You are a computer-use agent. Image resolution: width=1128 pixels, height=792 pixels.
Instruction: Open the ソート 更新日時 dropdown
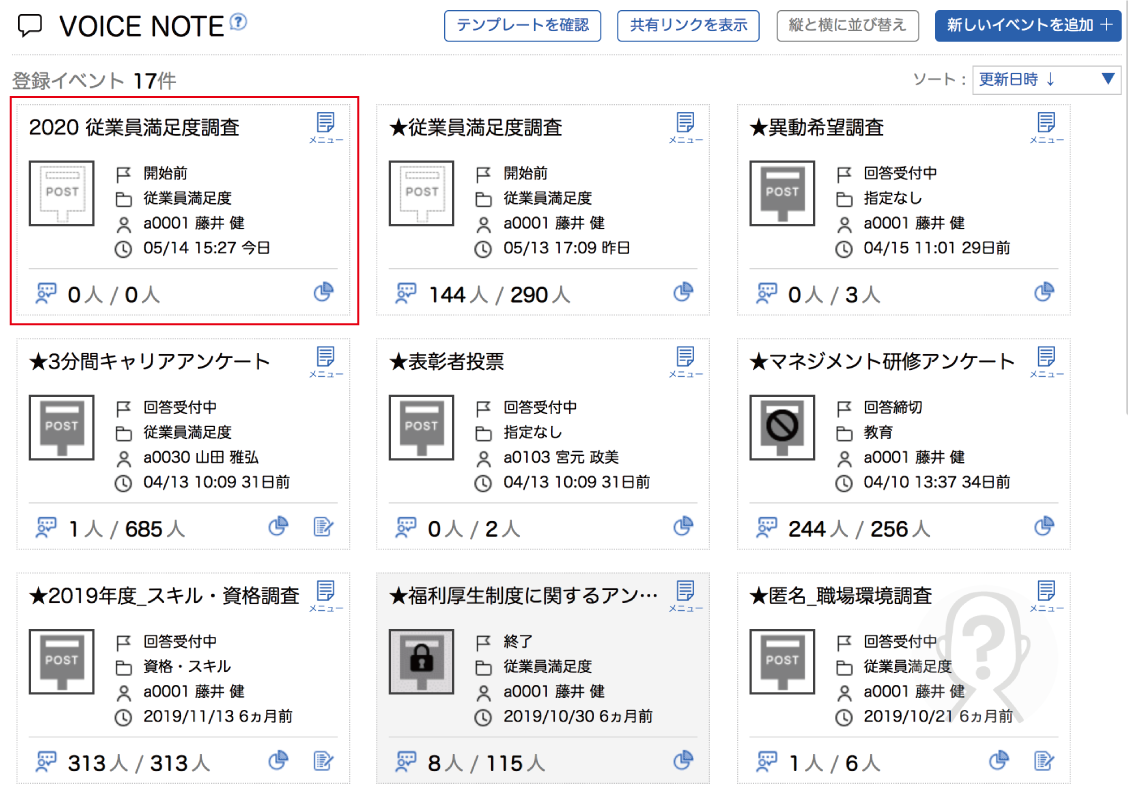[x=1046, y=80]
